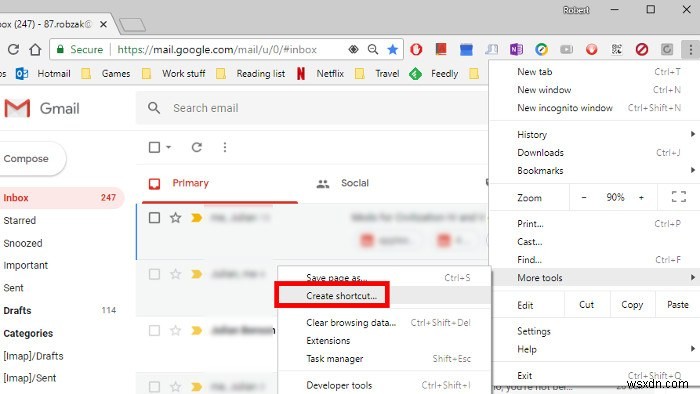The width and height of the screenshot is (700, 394).
Task: Open the select-all dropdown arrow
Action: pos(168,147)
